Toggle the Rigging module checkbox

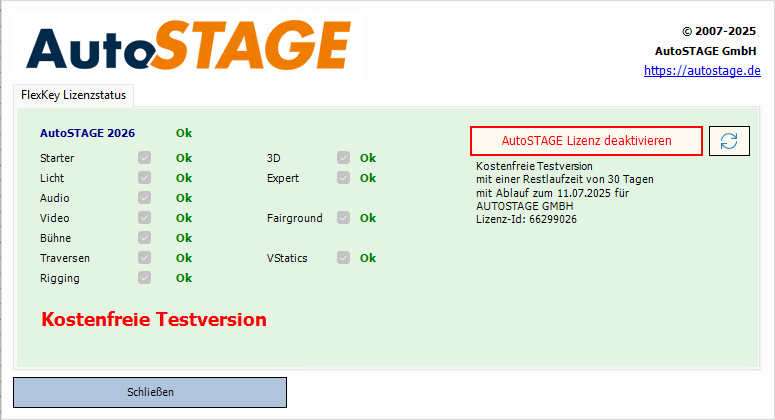tap(144, 278)
